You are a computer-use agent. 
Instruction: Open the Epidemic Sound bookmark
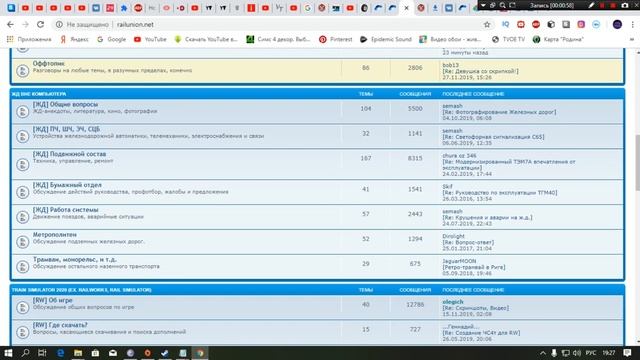point(386,39)
